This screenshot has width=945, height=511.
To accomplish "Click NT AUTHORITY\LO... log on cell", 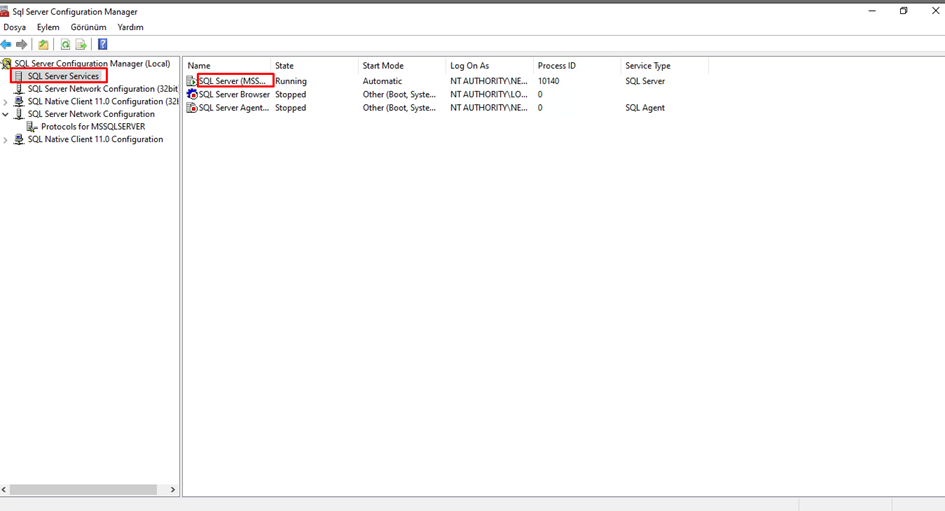I will tap(489, 94).
